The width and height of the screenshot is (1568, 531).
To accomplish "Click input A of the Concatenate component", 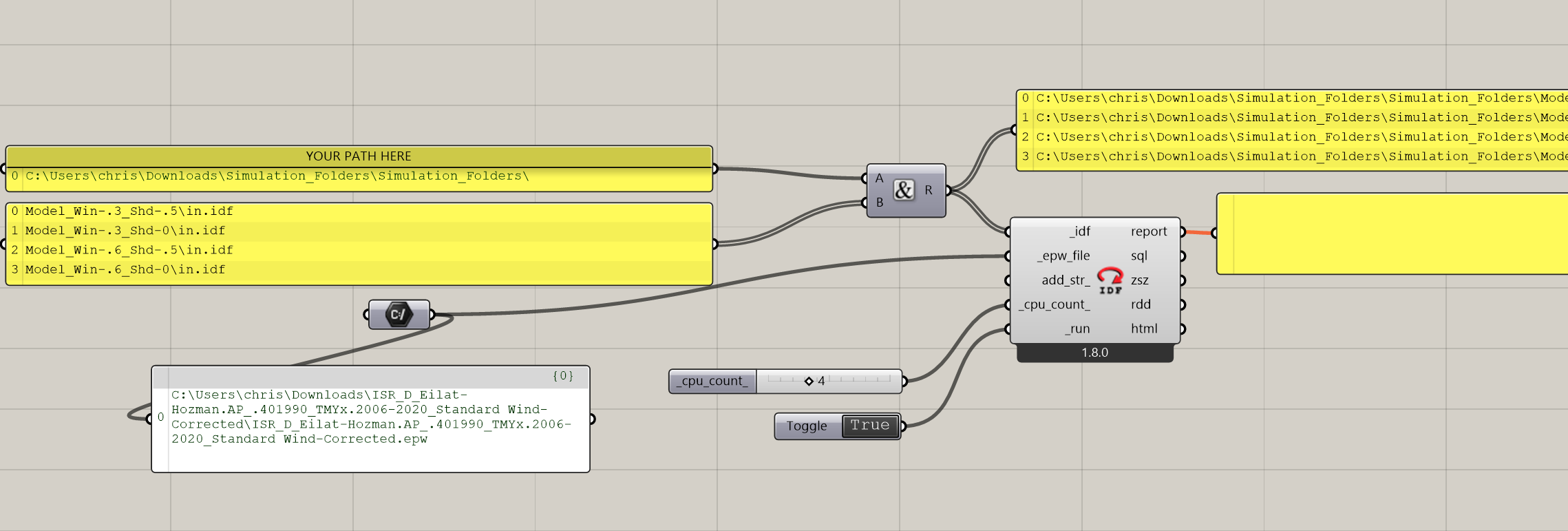I will [x=879, y=178].
